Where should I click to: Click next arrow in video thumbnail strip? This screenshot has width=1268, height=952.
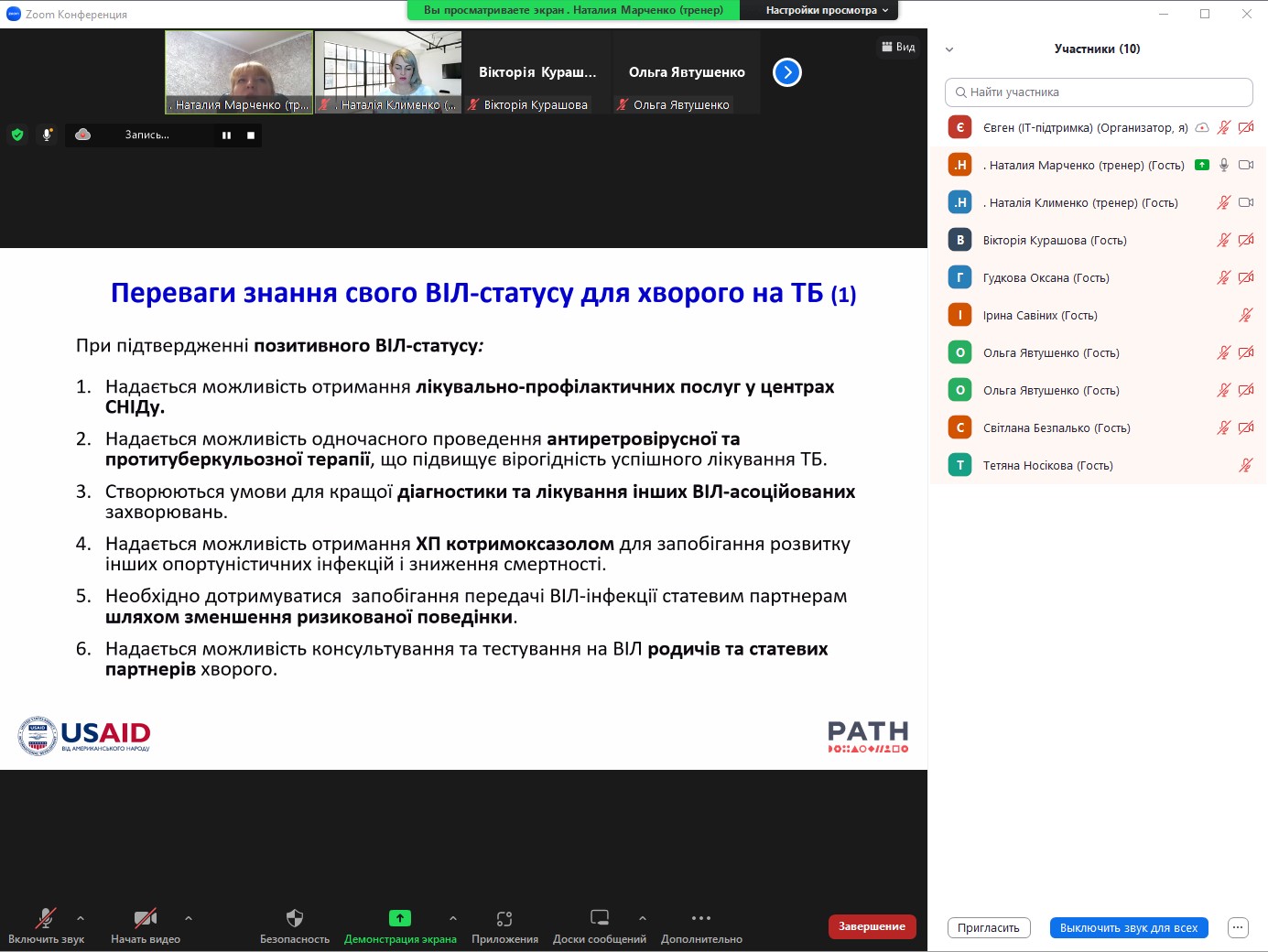pos(787,72)
